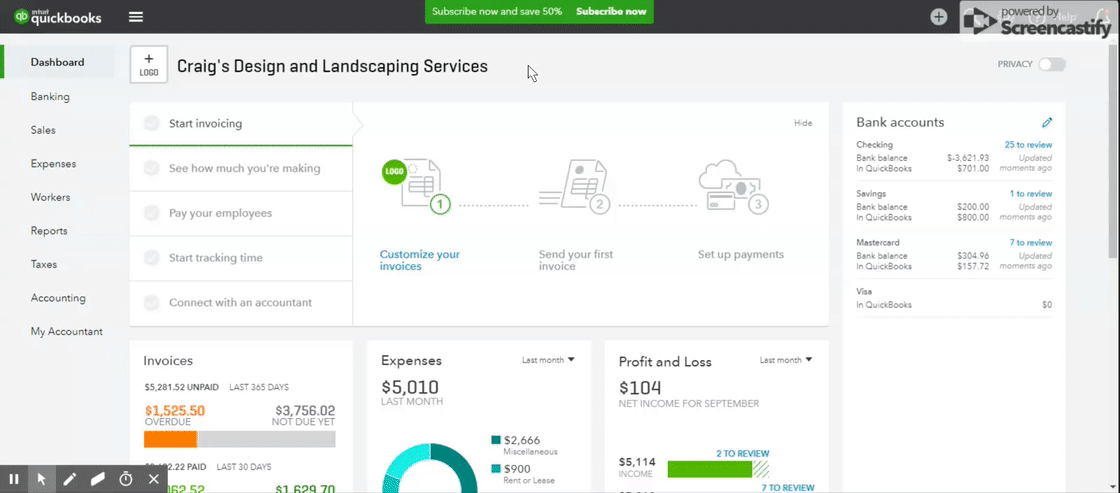The width and height of the screenshot is (1120, 493).
Task: Open Taxes from the sidebar
Action: pyautogui.click(x=44, y=264)
